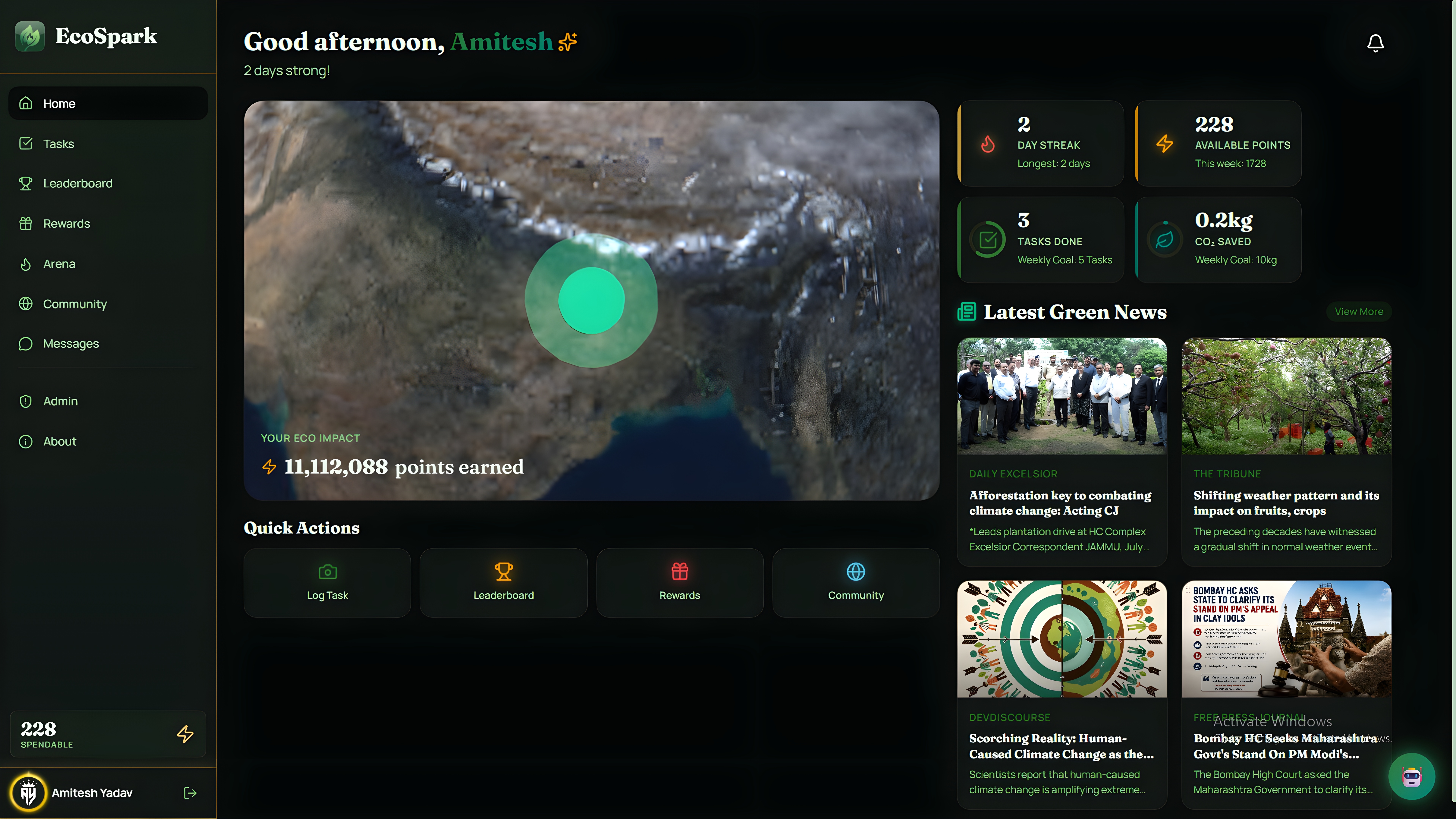Screen dimensions: 1456x819
Task: Go to Home in the sidebar
Action: click(x=108, y=103)
